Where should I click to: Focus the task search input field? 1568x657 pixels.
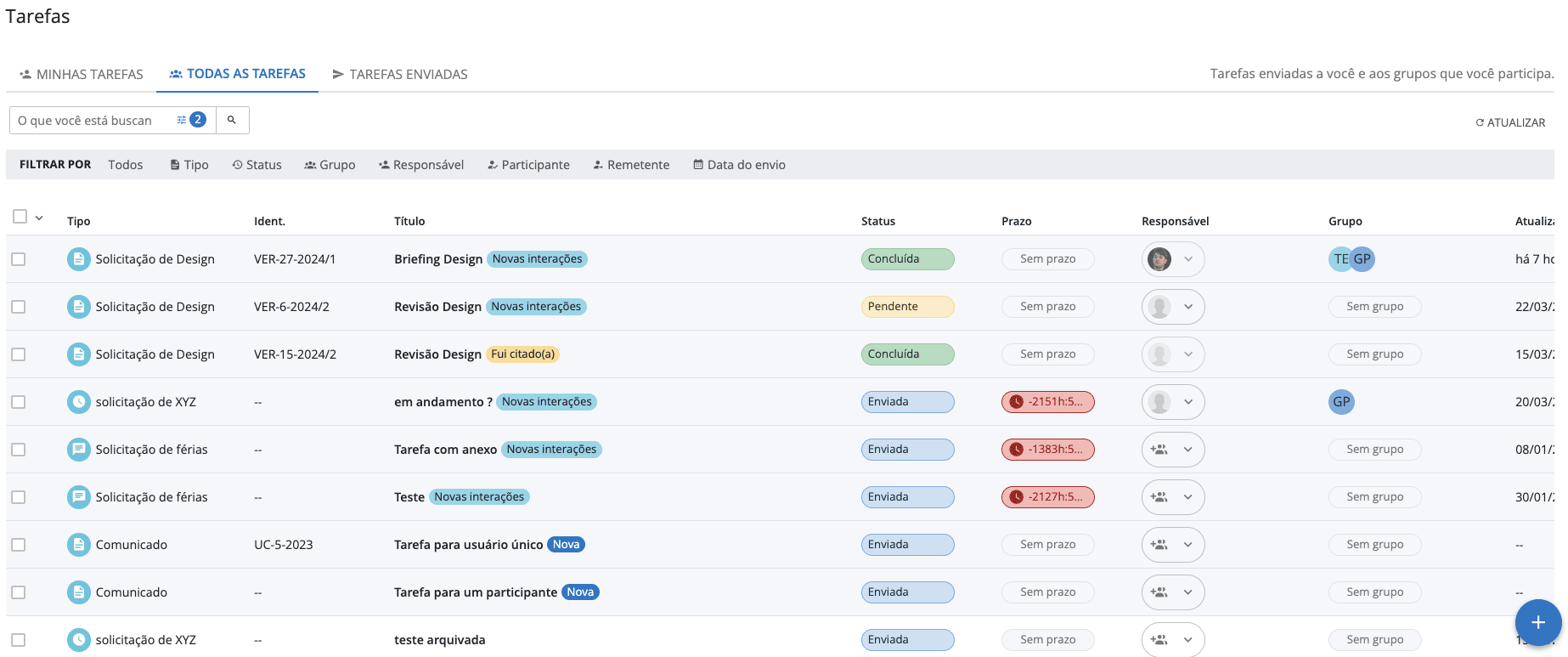tap(92, 121)
